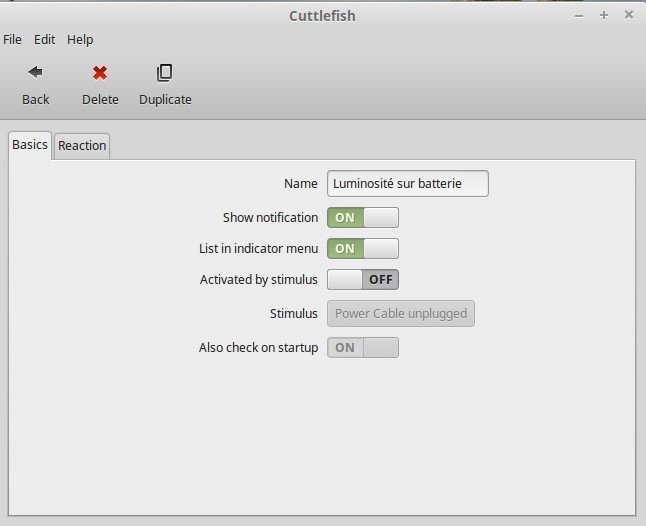Click the Name field containing Luminosité sur batterie

[x=407, y=184]
